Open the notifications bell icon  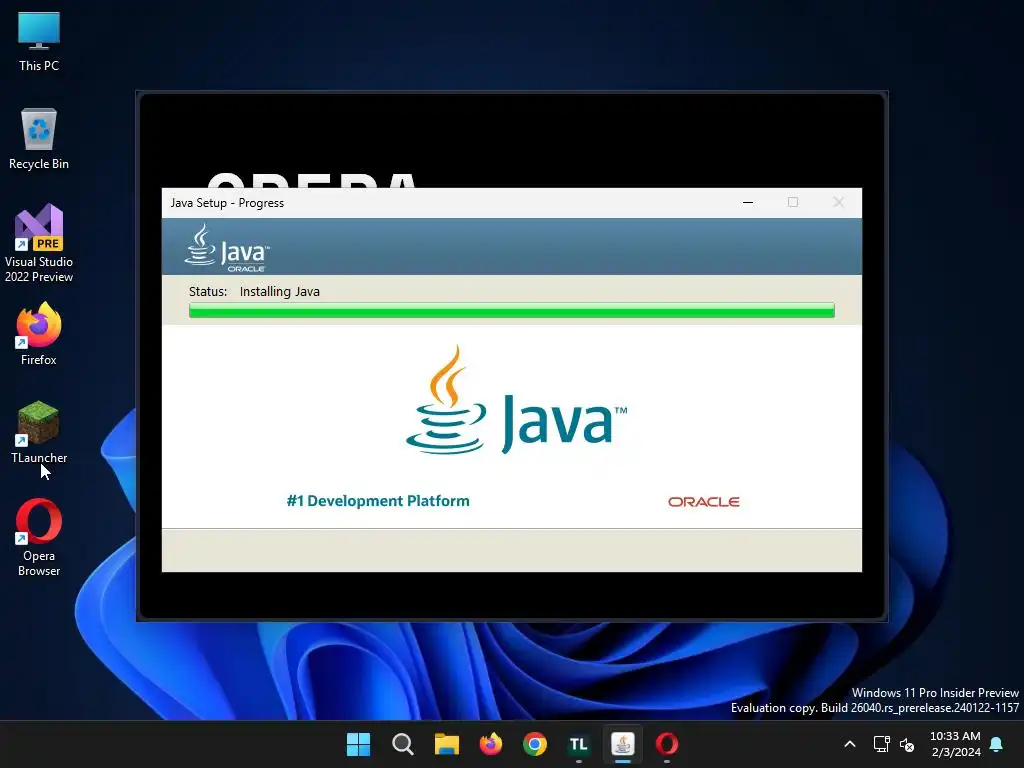[x=996, y=744]
